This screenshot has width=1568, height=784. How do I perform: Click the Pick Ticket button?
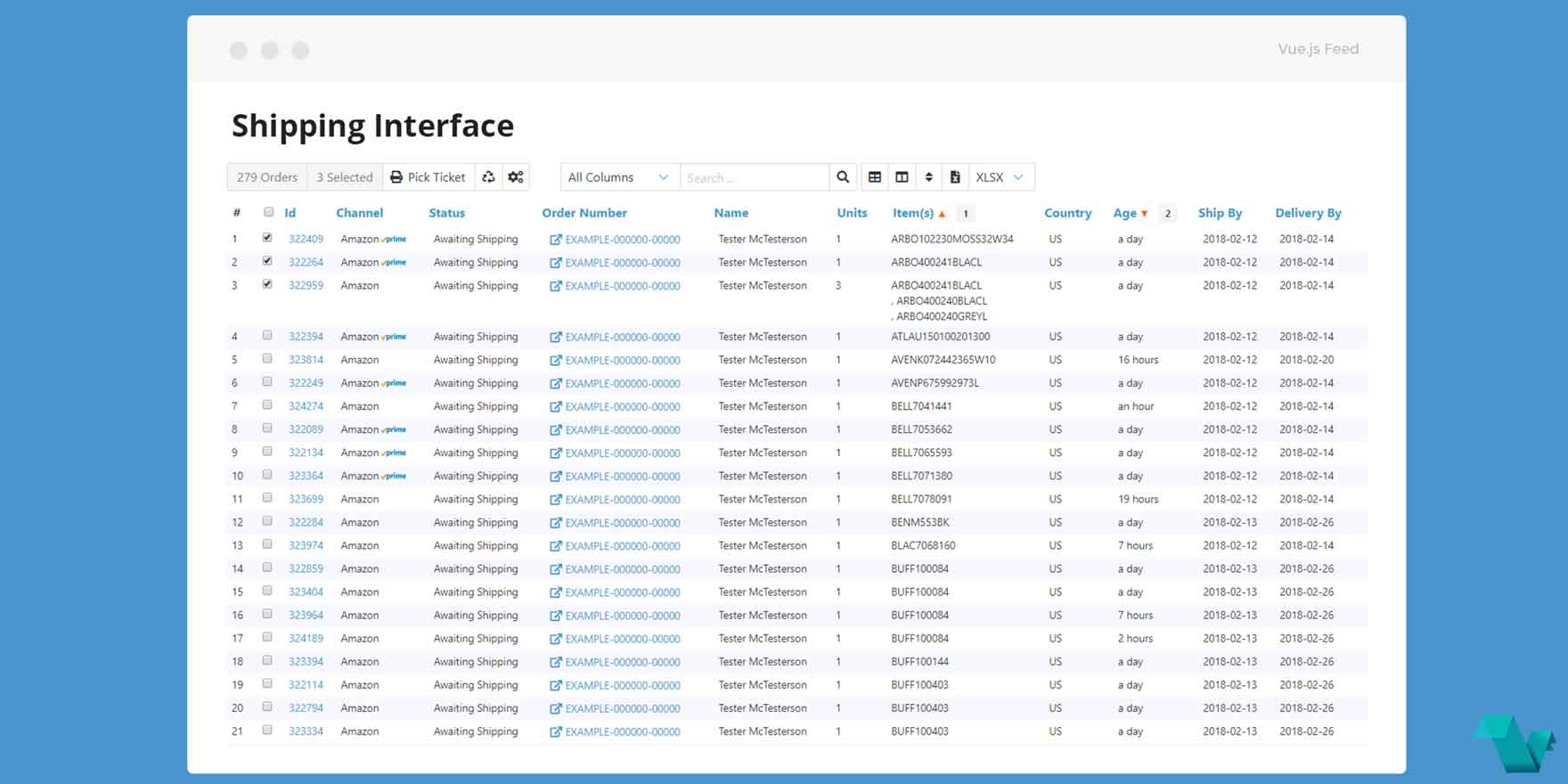[429, 177]
